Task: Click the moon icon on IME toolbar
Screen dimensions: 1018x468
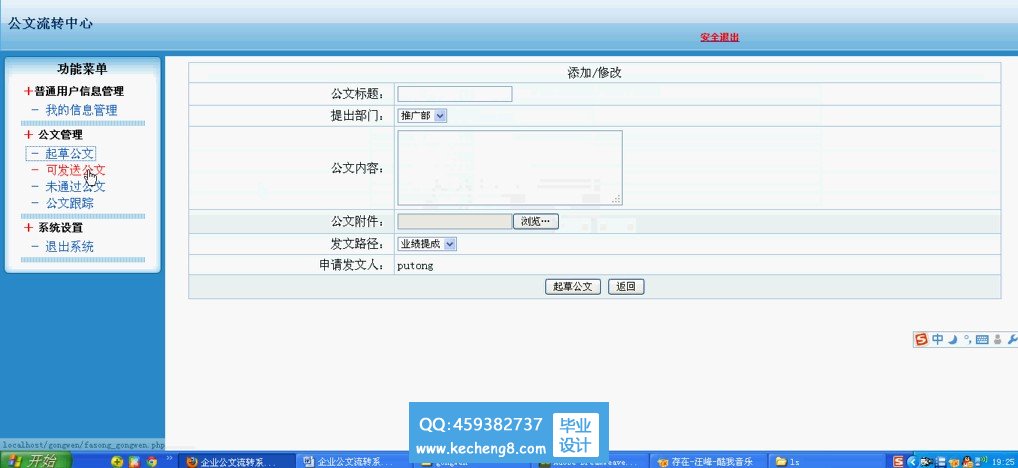Action: (952, 339)
